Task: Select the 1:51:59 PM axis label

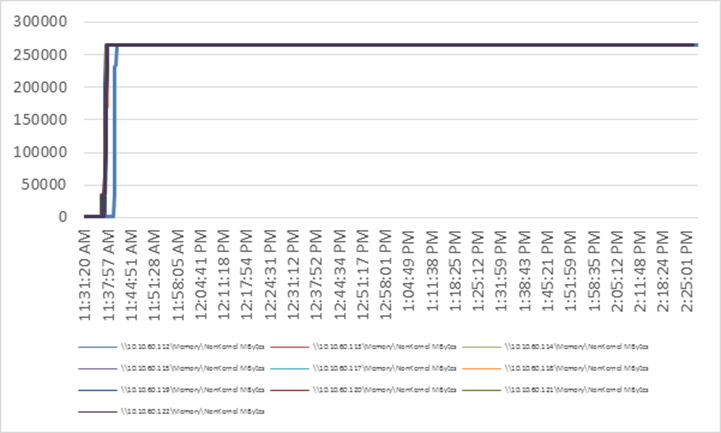Action: click(571, 271)
